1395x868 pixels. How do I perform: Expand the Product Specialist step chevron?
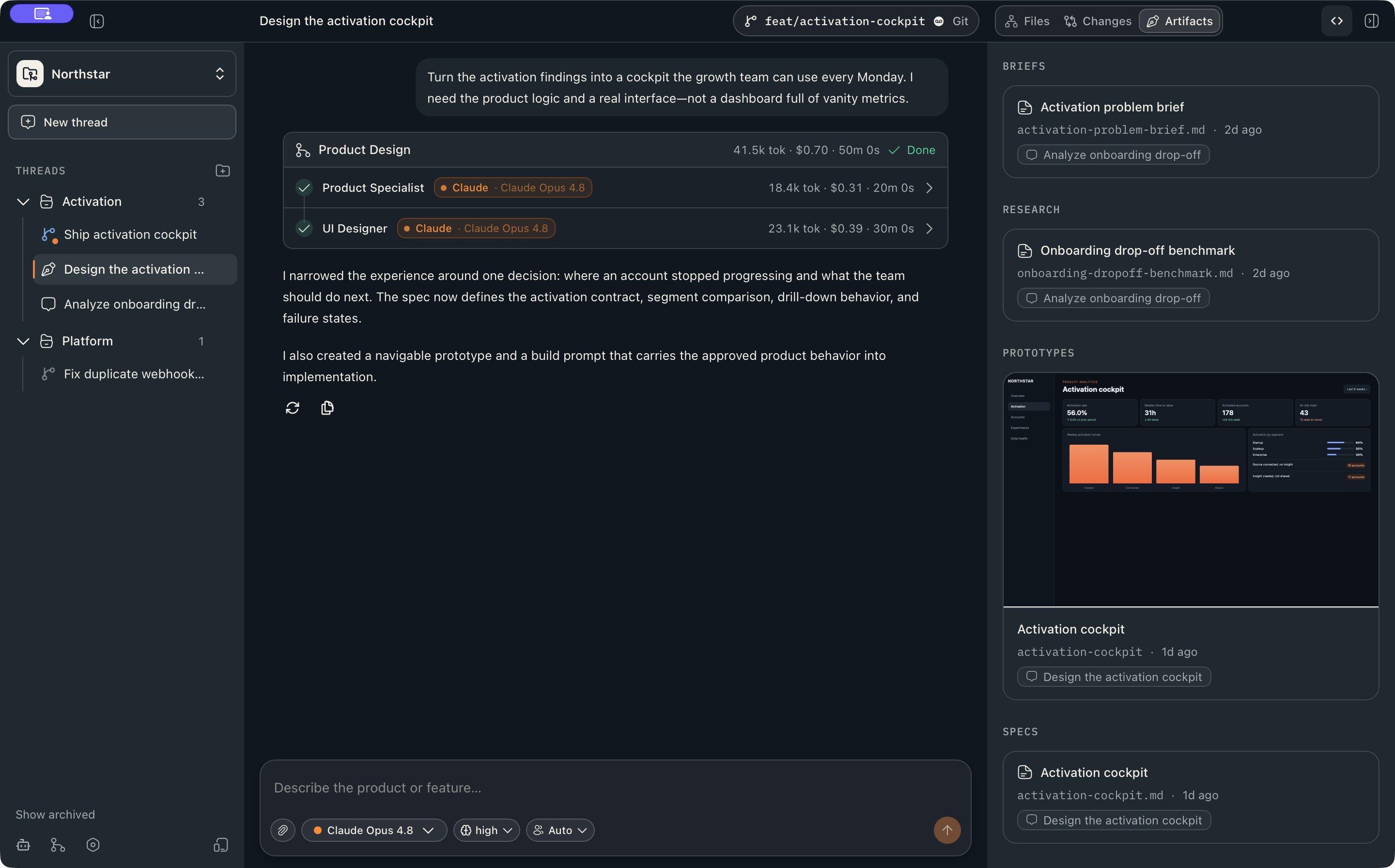pos(930,188)
